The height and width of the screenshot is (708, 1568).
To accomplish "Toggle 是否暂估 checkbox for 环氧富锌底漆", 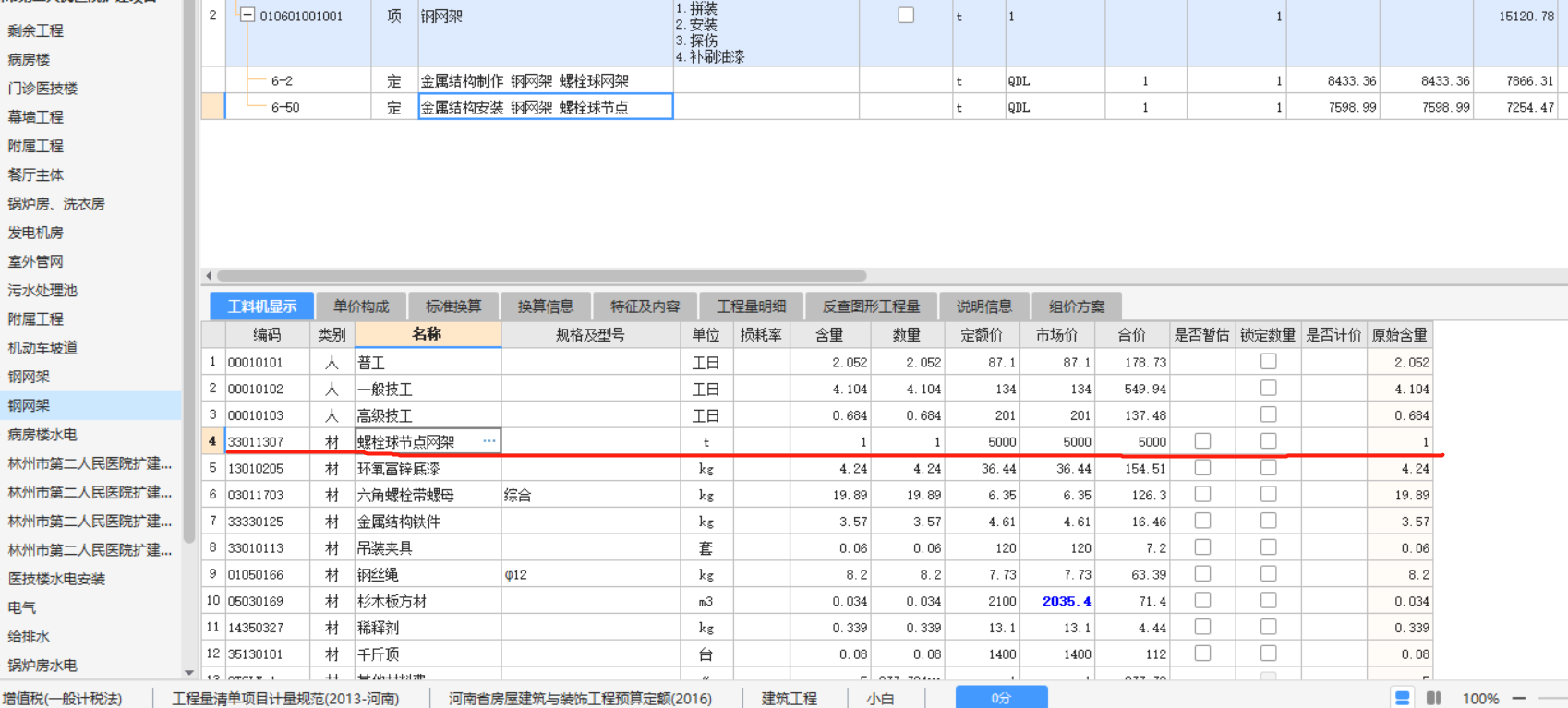I will (1202, 468).
